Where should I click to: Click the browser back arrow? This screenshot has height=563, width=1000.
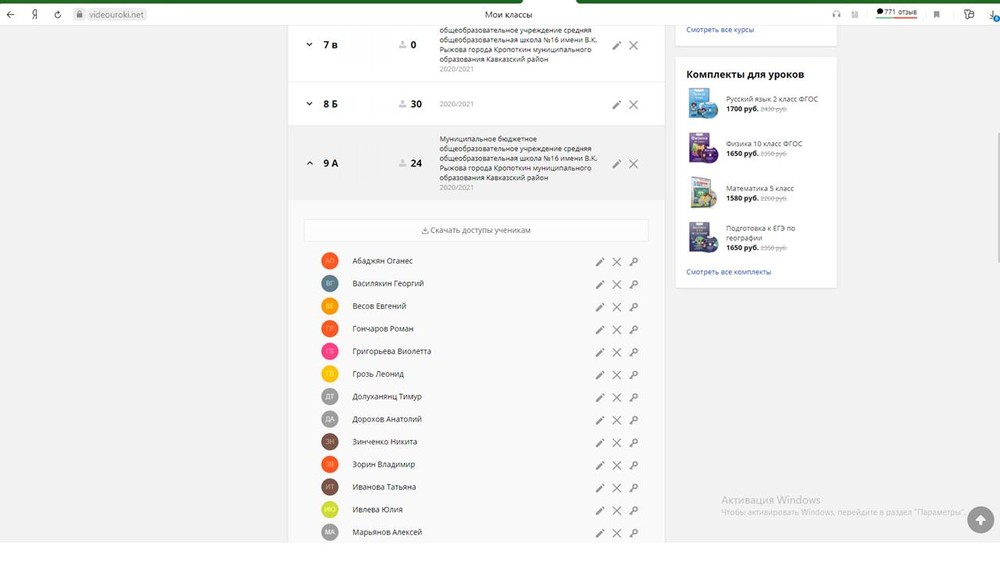[11, 15]
